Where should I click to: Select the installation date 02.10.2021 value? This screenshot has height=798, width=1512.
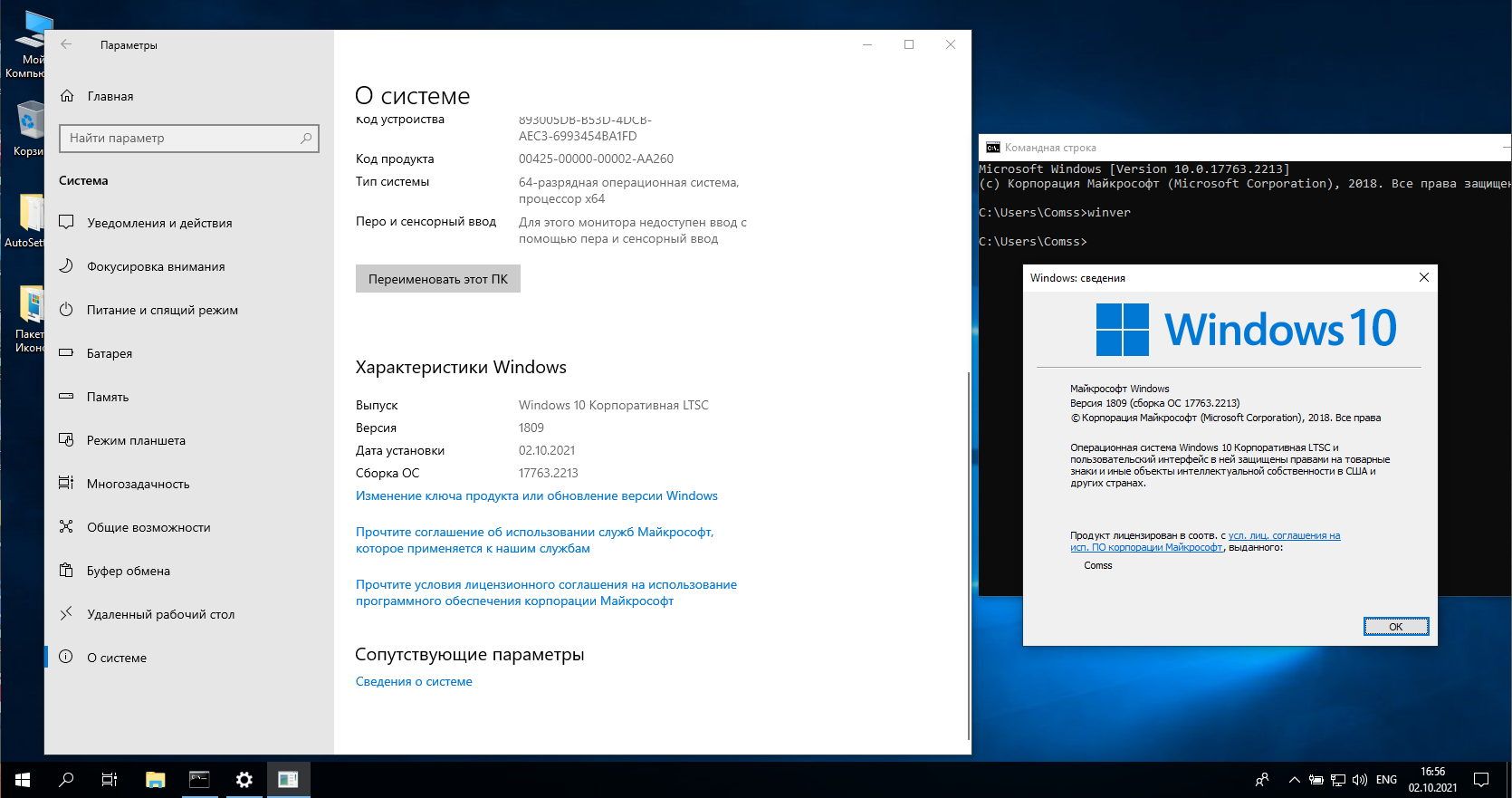547,450
